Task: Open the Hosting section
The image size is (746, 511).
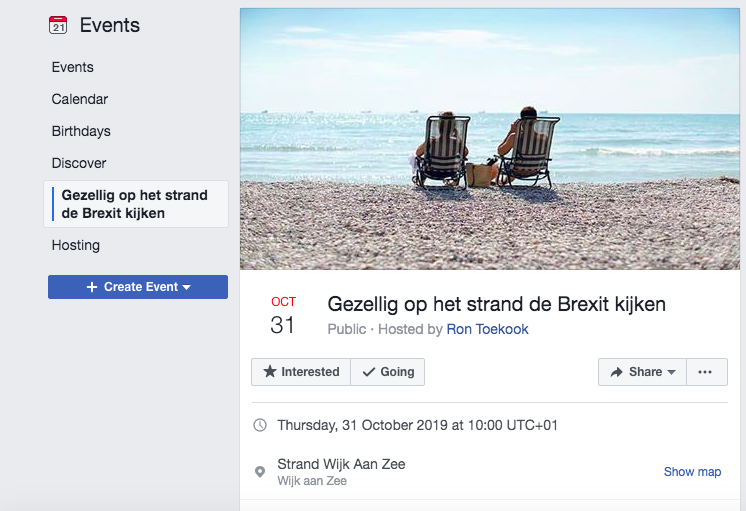Action: point(76,245)
